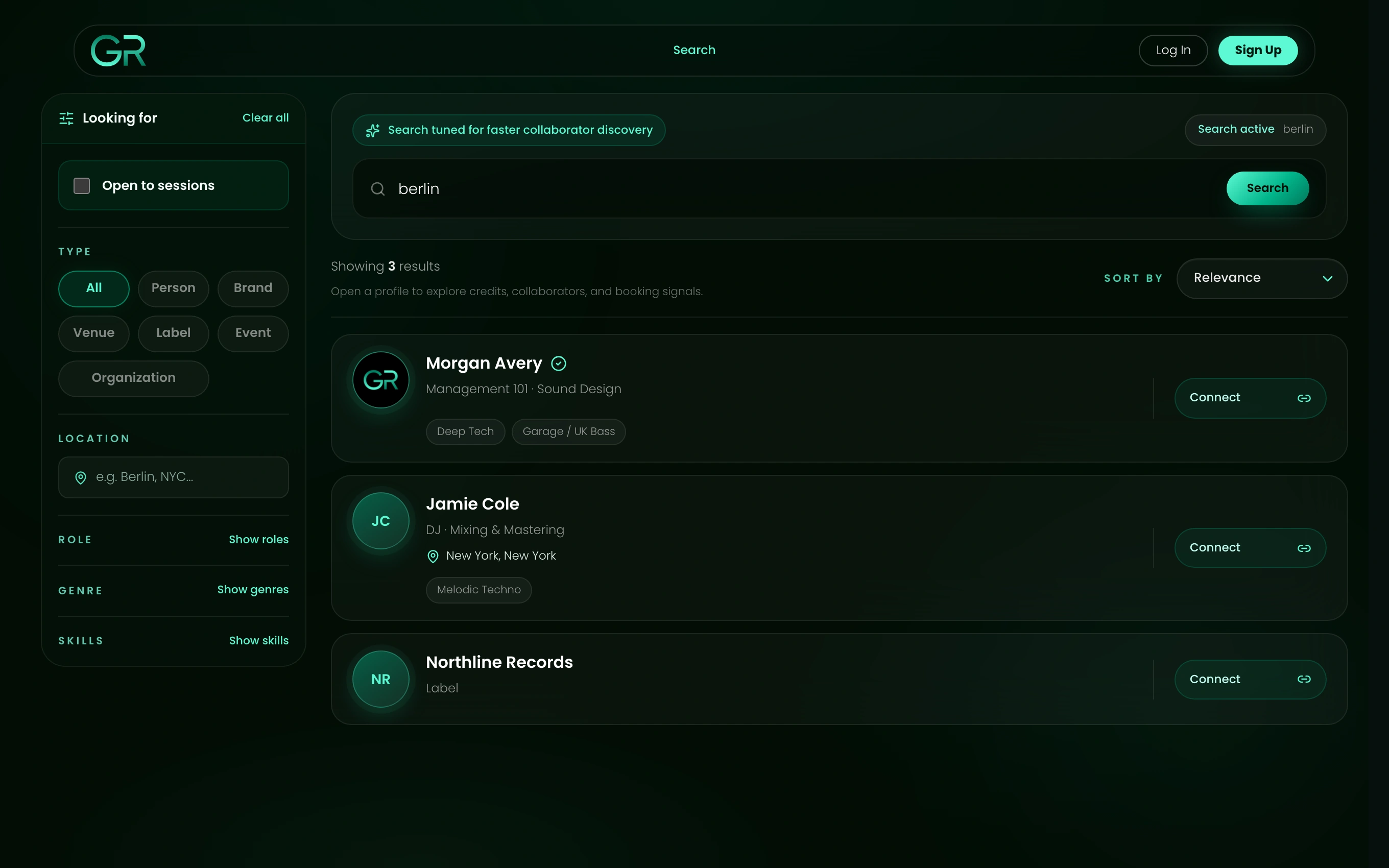Click the Deep Tech genre tag
This screenshot has height=868, width=1389.
(x=466, y=432)
